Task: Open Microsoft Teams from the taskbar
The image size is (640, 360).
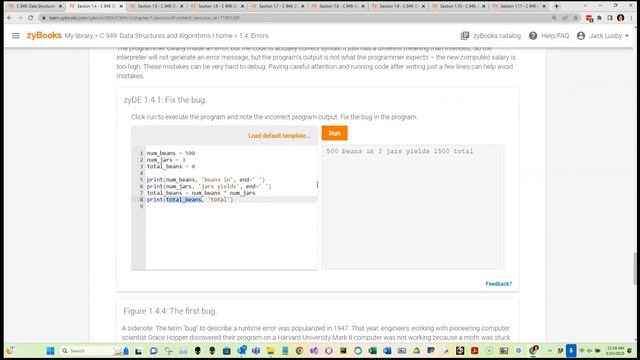Action: point(256,351)
